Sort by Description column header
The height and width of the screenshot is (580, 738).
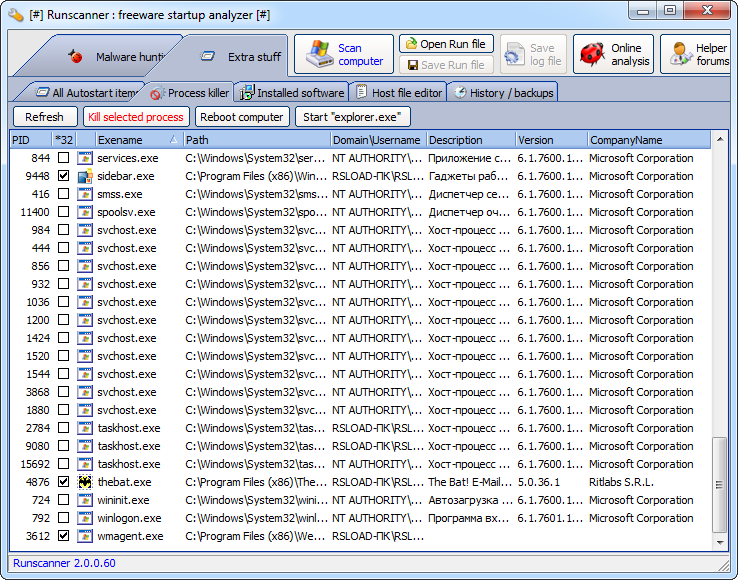(471, 140)
